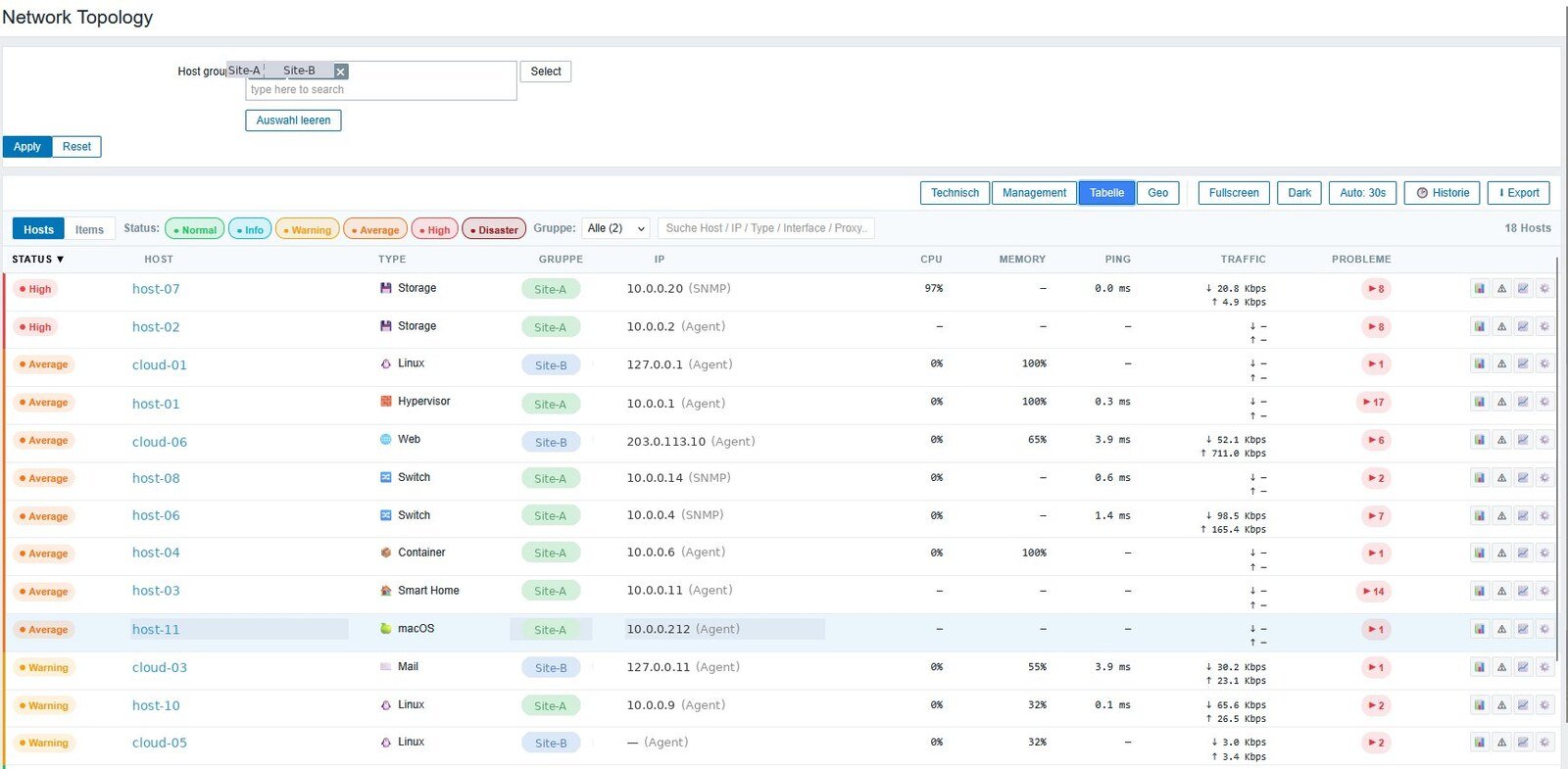Open cloud-01 host link
This screenshot has width=1568, height=769.
point(160,365)
